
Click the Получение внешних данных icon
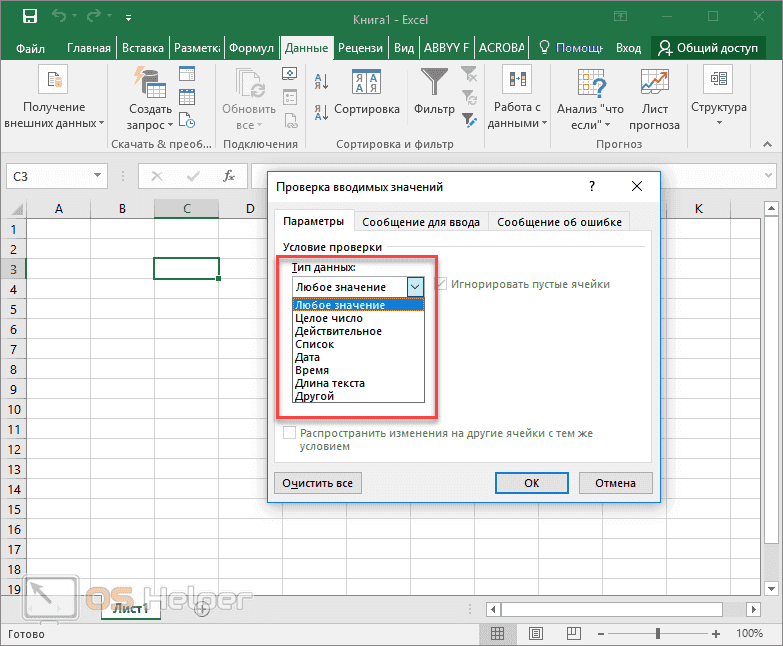[x=53, y=82]
